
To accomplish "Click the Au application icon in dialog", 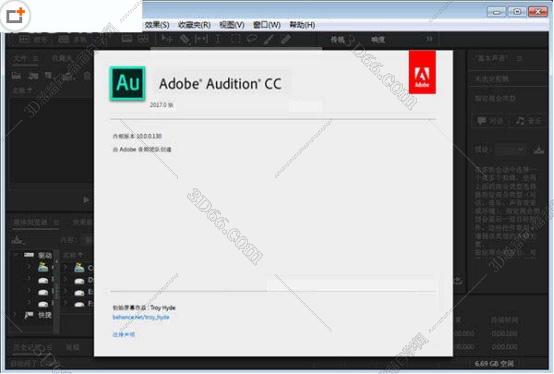I will (128, 83).
